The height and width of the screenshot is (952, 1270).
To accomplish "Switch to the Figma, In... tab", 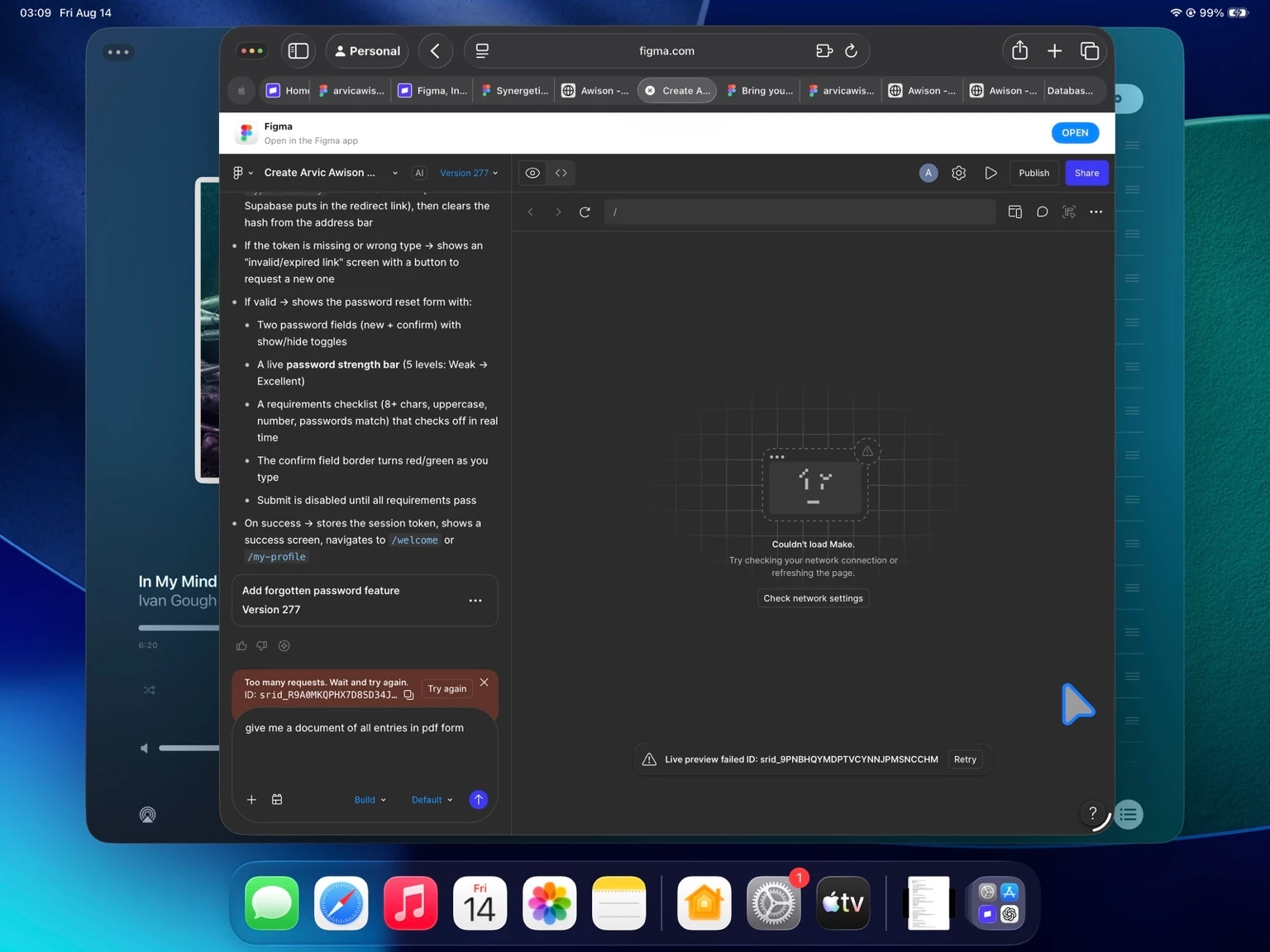I will tap(432, 91).
